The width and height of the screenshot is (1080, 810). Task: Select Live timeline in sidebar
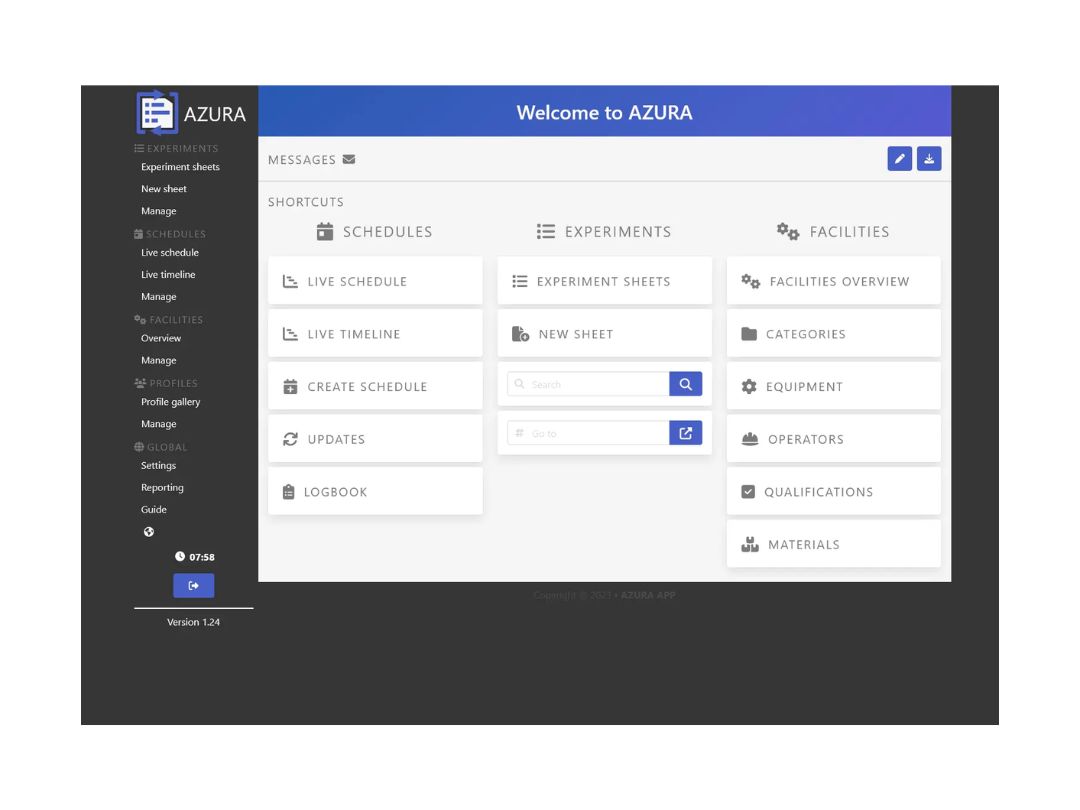[x=168, y=274]
